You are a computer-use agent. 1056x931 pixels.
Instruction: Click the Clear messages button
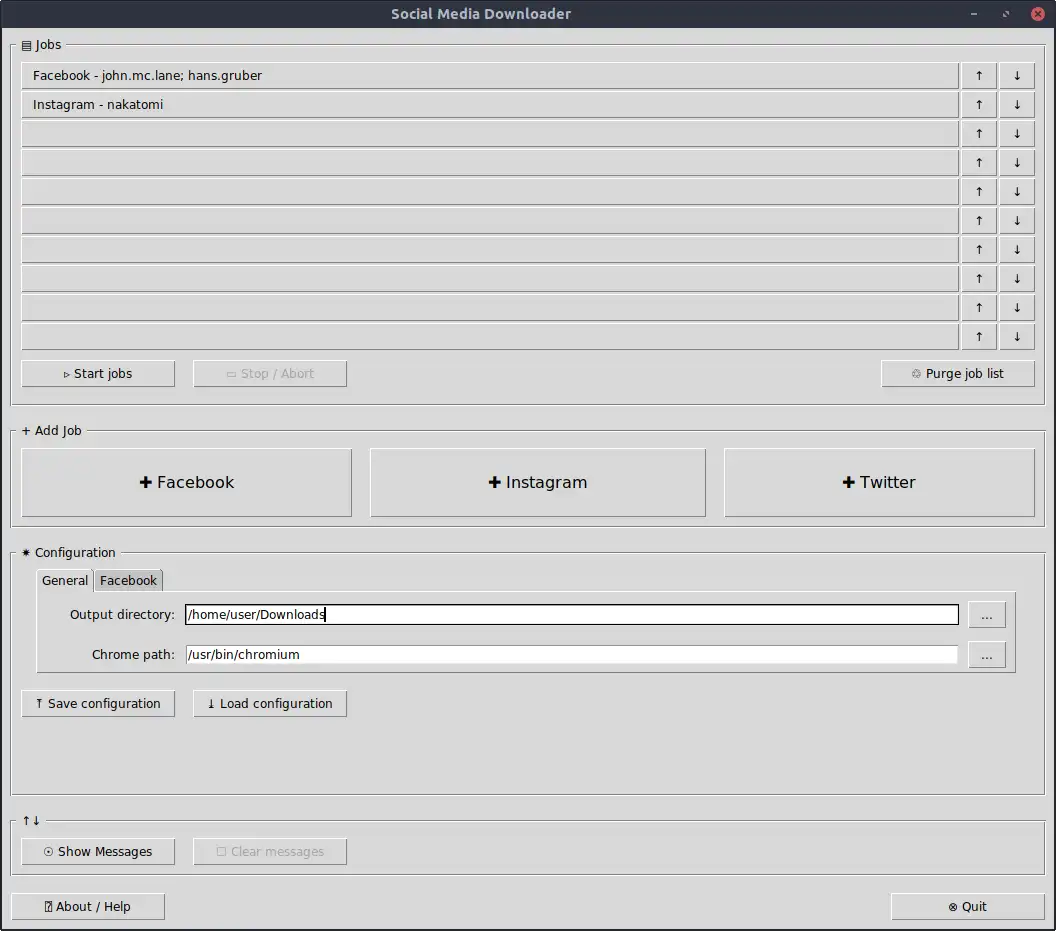[270, 852]
